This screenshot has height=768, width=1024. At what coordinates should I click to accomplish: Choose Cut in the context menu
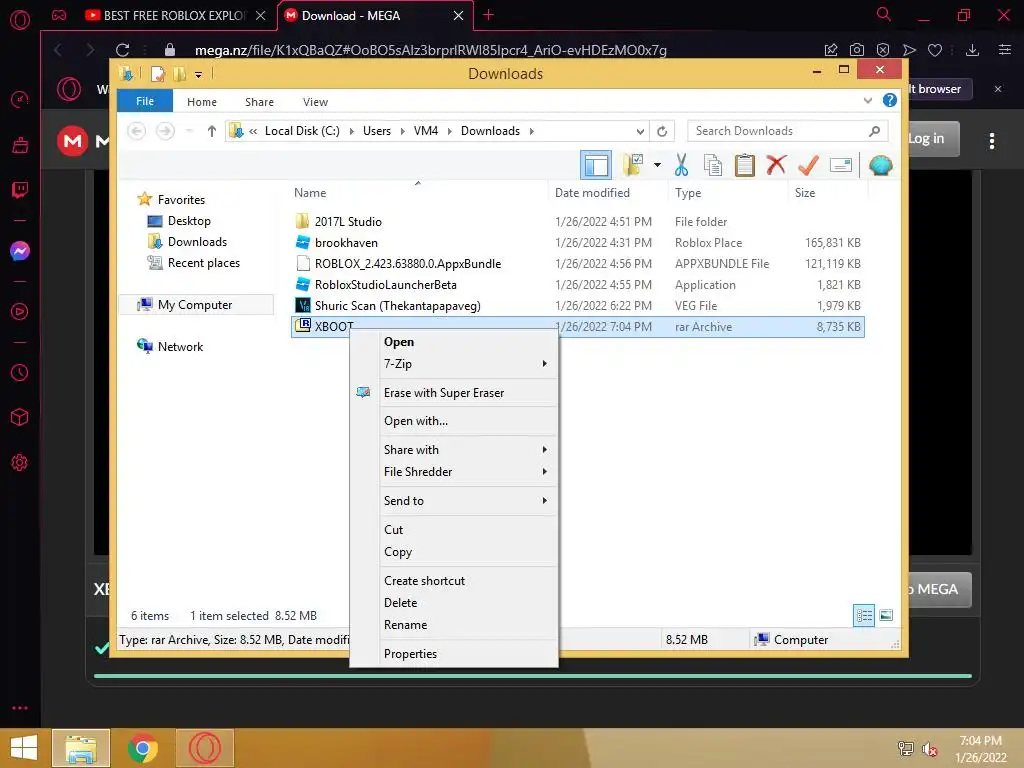click(454, 530)
